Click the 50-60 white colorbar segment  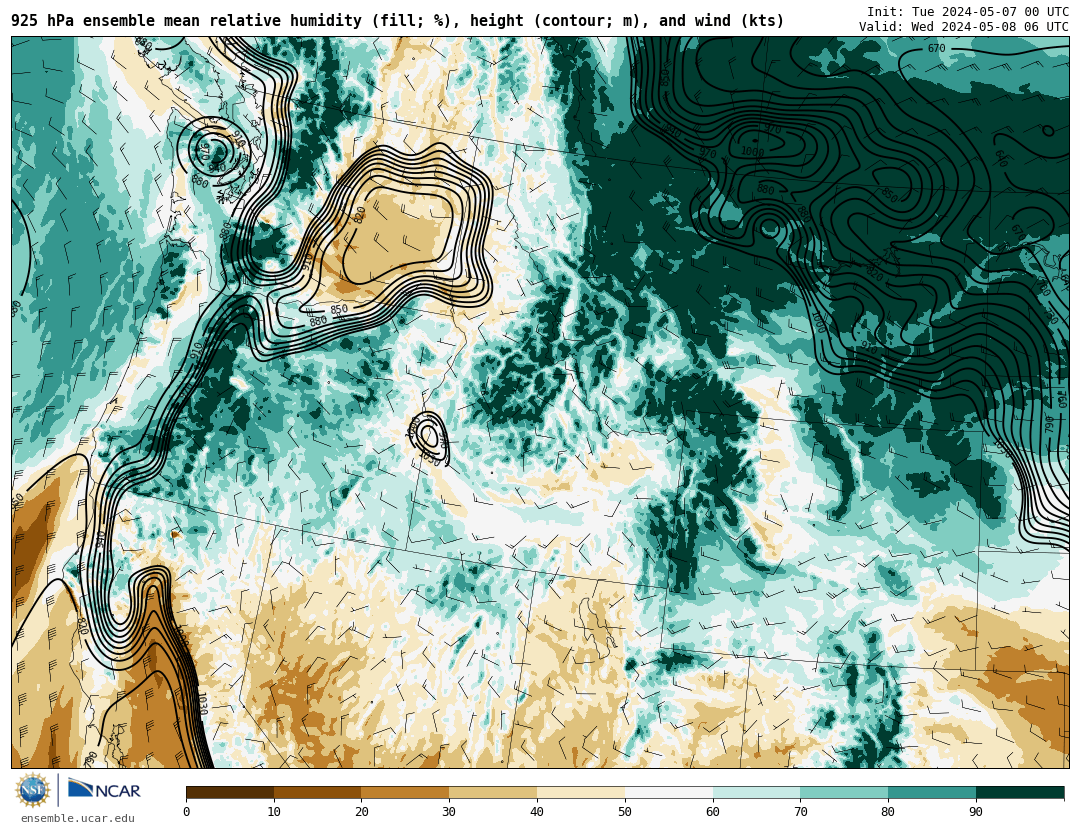(669, 792)
